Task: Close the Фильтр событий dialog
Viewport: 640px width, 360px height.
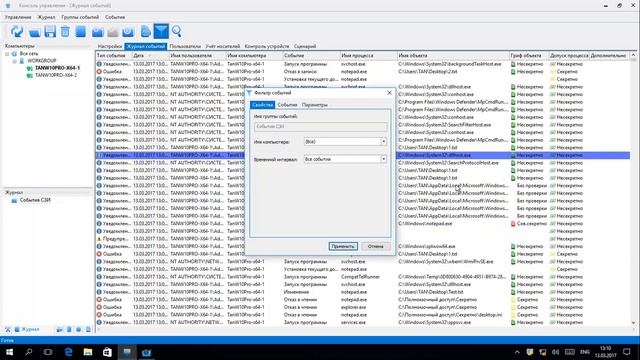Action: (x=389, y=93)
